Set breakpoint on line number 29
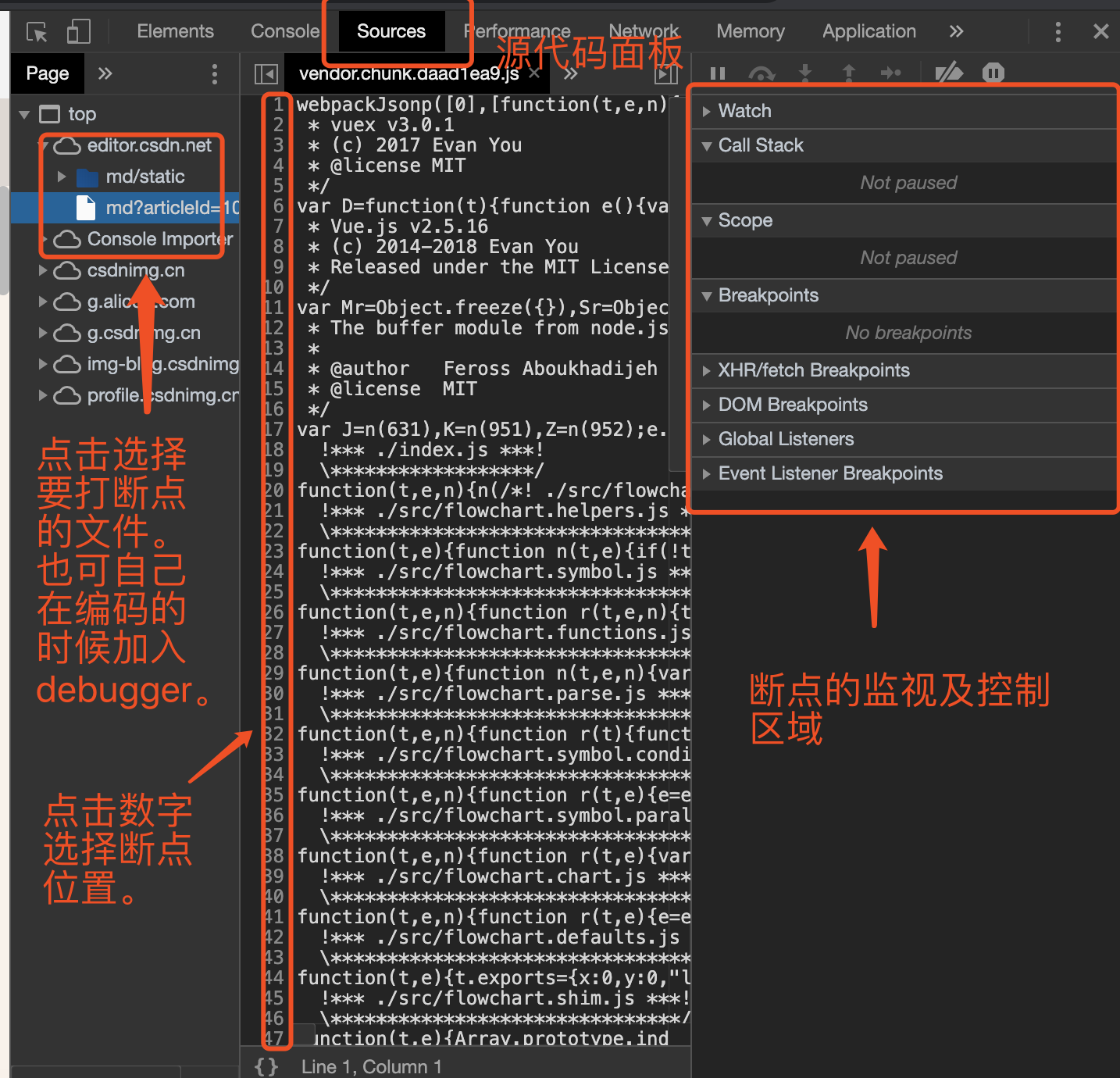Viewport: 1120px width, 1078px height. click(x=274, y=673)
